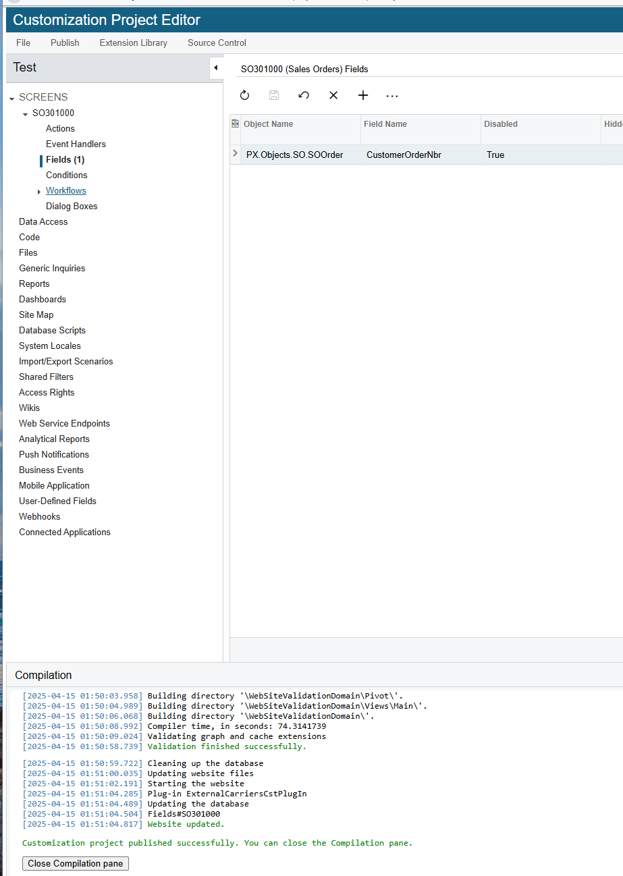Open Web Service Endpoints section
Screen dimensions: 623x876
pyautogui.click(x=64, y=423)
